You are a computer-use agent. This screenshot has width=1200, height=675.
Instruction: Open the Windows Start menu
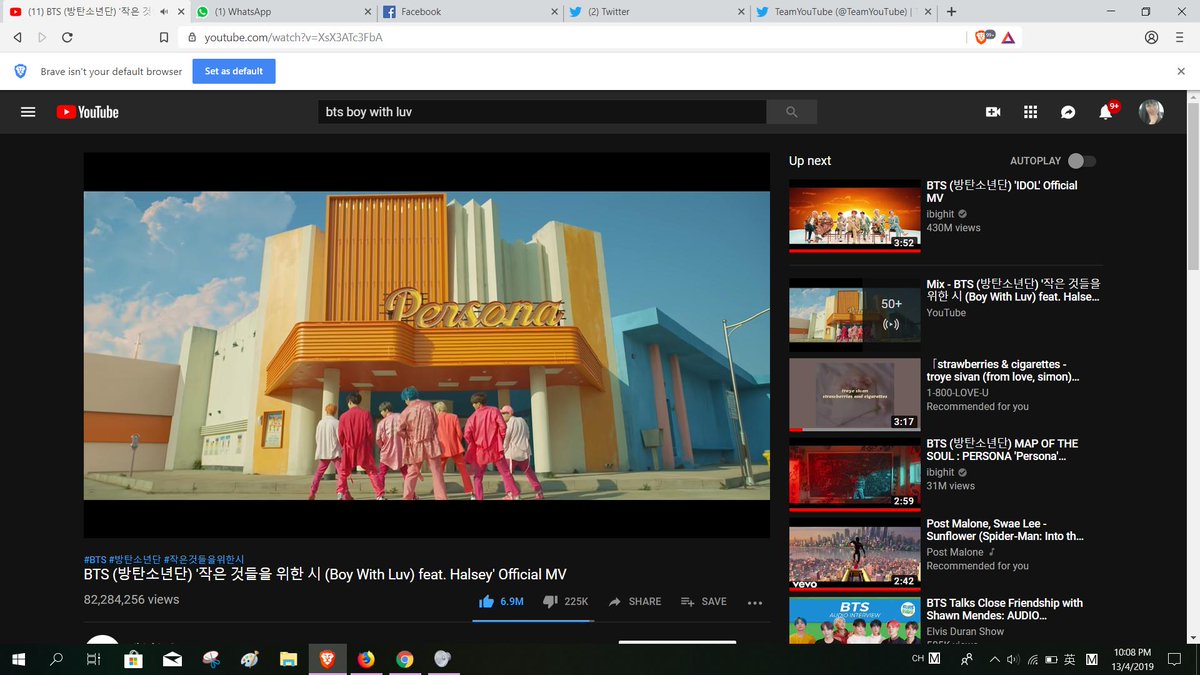(x=18, y=659)
